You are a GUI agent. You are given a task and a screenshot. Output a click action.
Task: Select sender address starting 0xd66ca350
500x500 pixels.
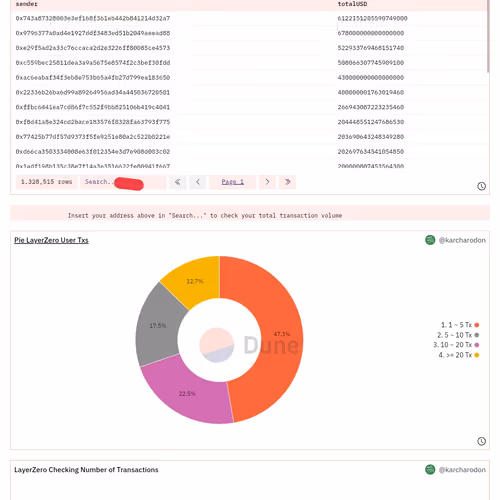coord(93,152)
